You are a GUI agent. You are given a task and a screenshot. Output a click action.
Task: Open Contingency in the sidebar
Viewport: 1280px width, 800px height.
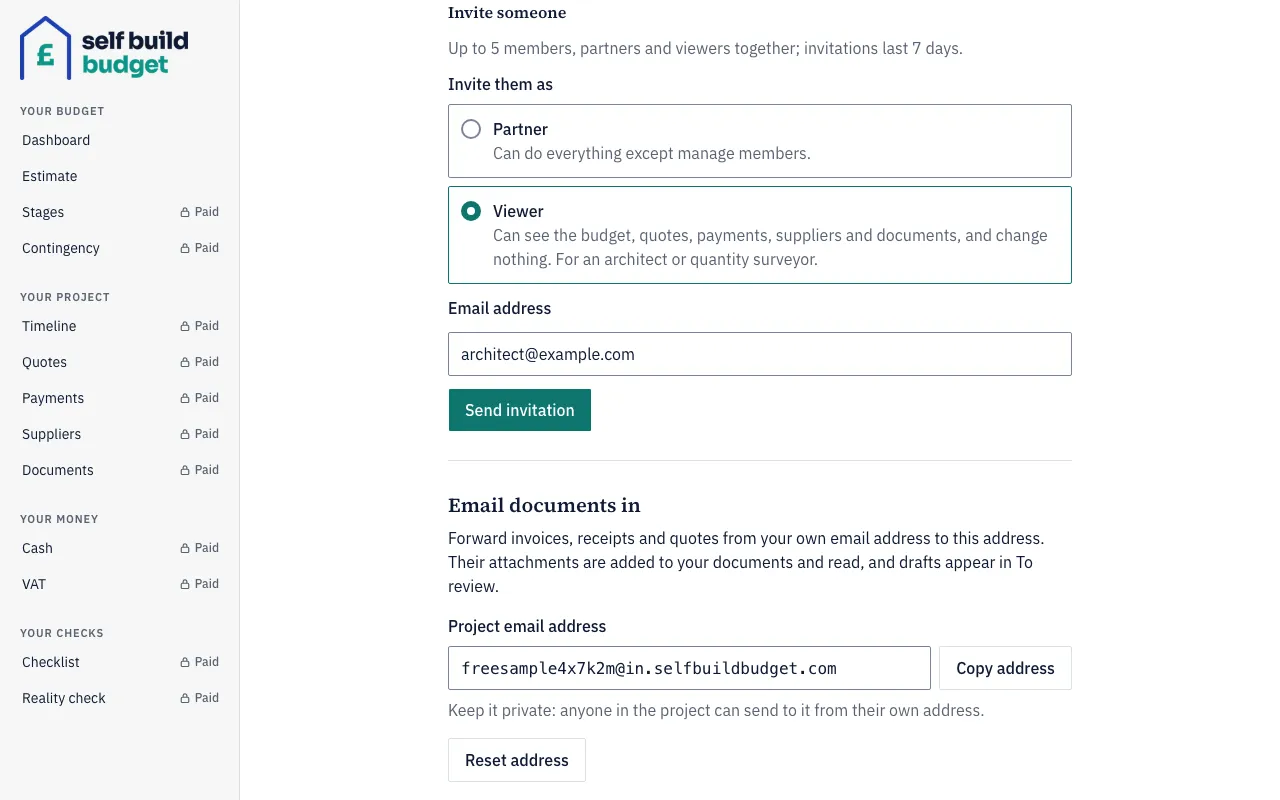pyautogui.click(x=120, y=248)
